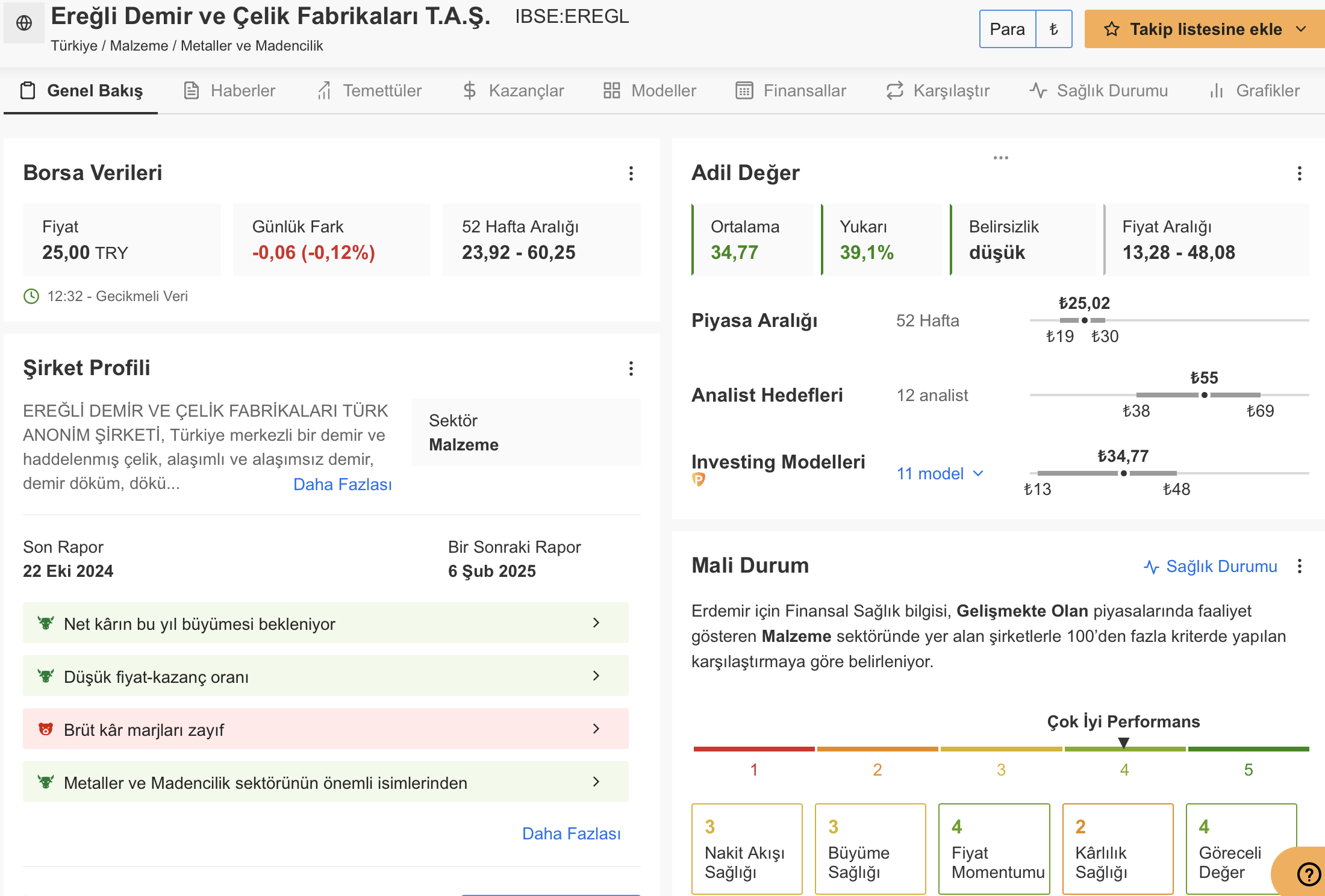
Task: Click the IBSE:EREGL ticker text
Action: pos(572,16)
